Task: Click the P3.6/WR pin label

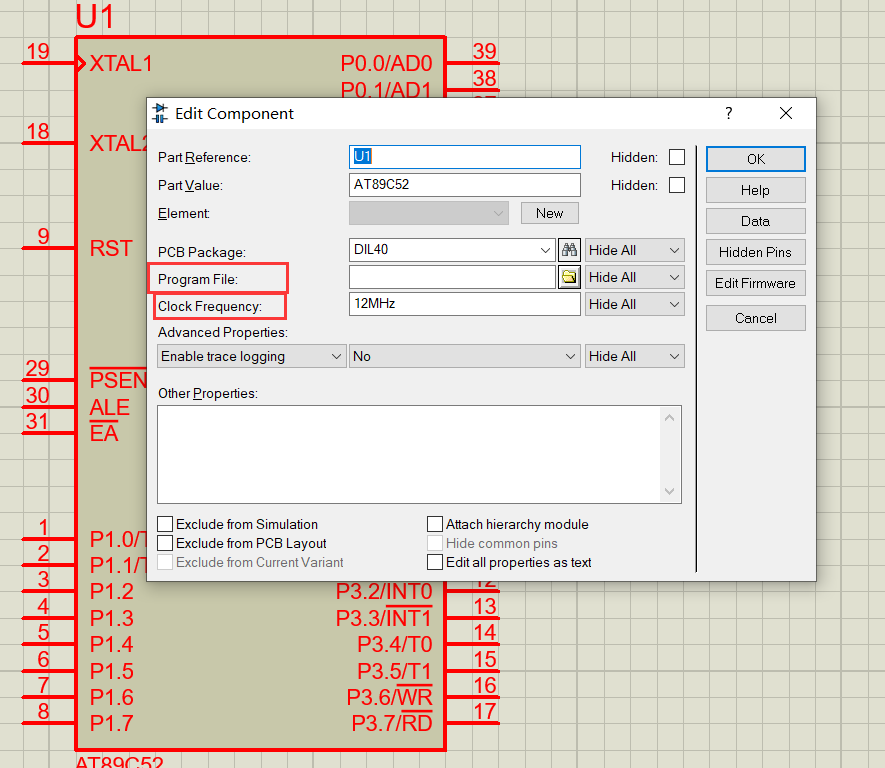Action: click(x=389, y=697)
